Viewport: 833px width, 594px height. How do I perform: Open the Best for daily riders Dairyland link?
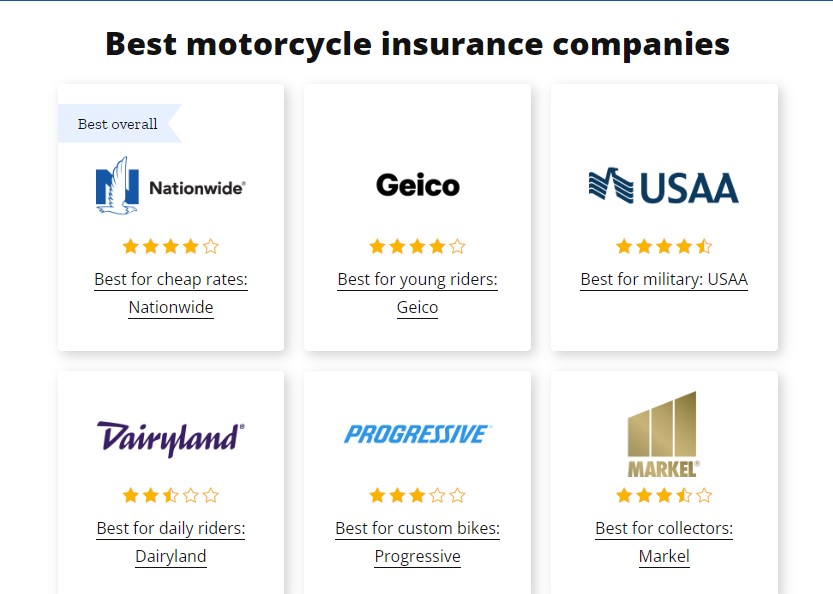[x=170, y=542]
